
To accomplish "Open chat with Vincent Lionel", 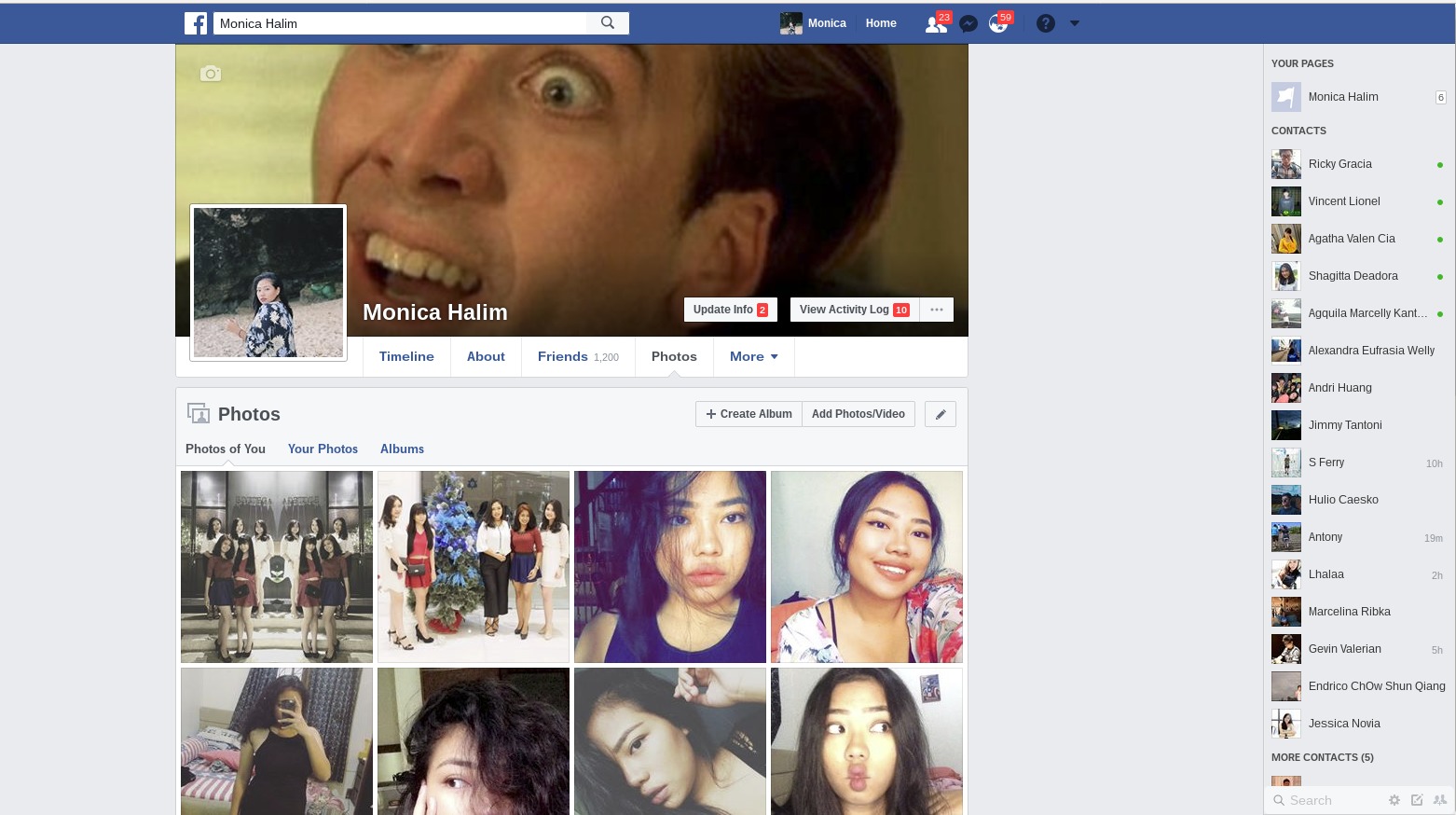I will coord(1358,201).
